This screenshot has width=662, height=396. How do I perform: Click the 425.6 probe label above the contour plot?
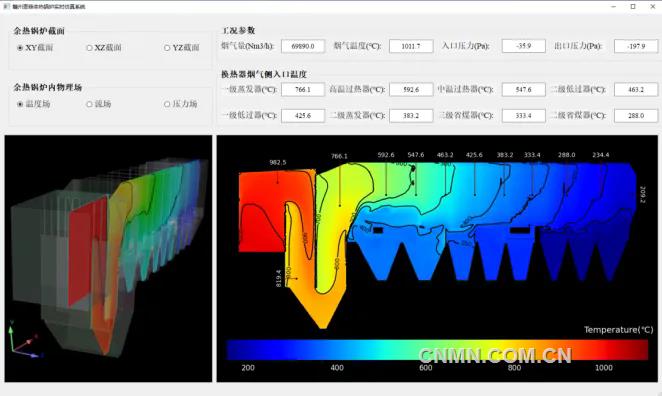[474, 155]
